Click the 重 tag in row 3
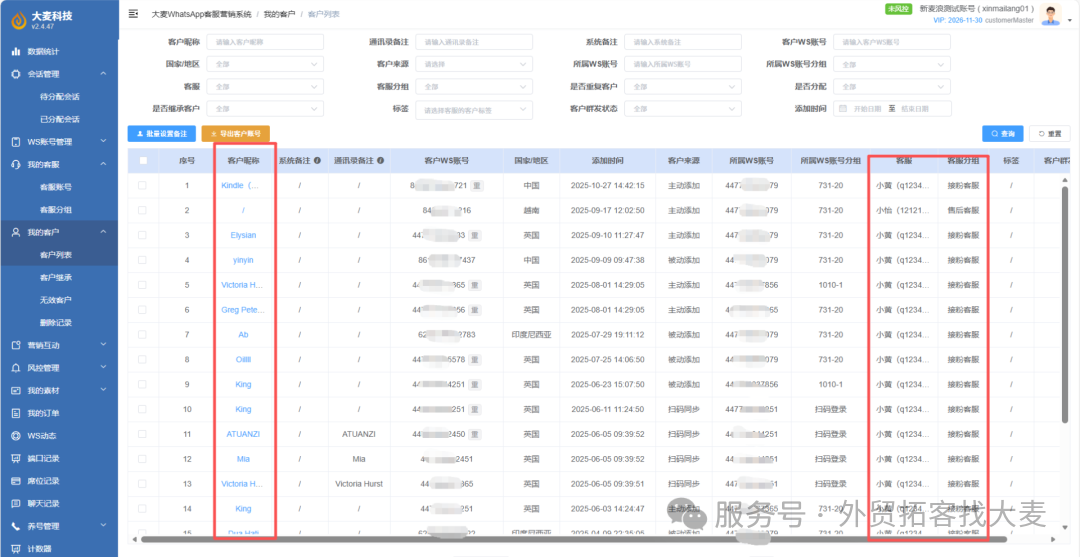1080x557 pixels. pos(475,235)
